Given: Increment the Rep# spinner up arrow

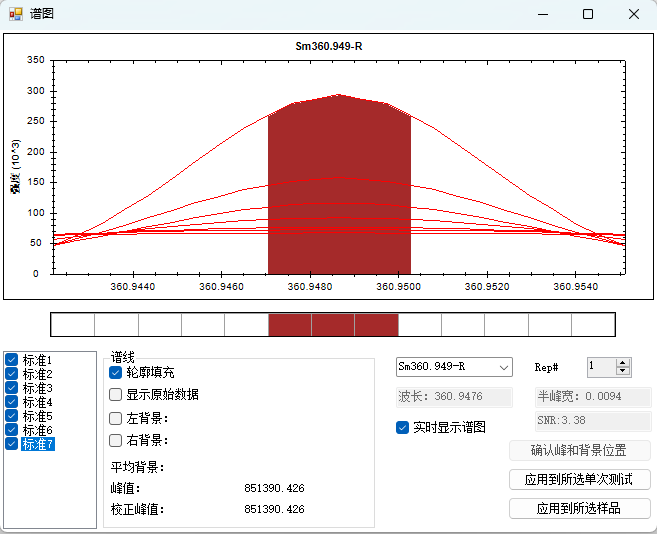Looking at the screenshot, I should click(623, 363).
